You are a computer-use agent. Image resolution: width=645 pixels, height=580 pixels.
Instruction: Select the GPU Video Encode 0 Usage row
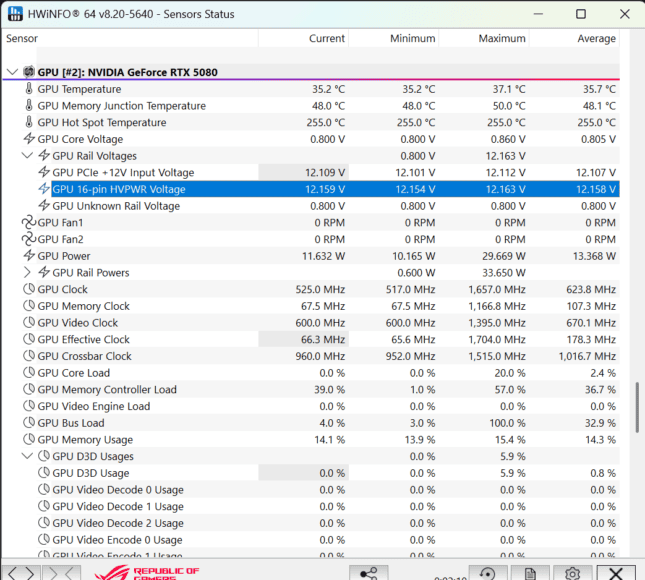pyautogui.click(x=328, y=540)
